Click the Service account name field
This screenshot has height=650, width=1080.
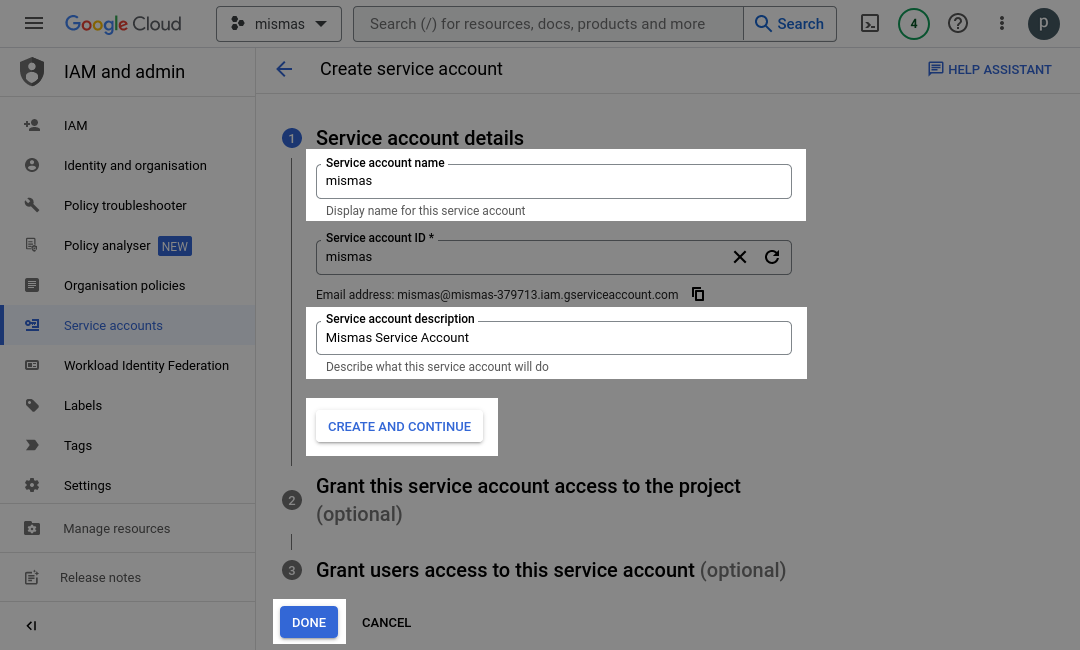(554, 182)
